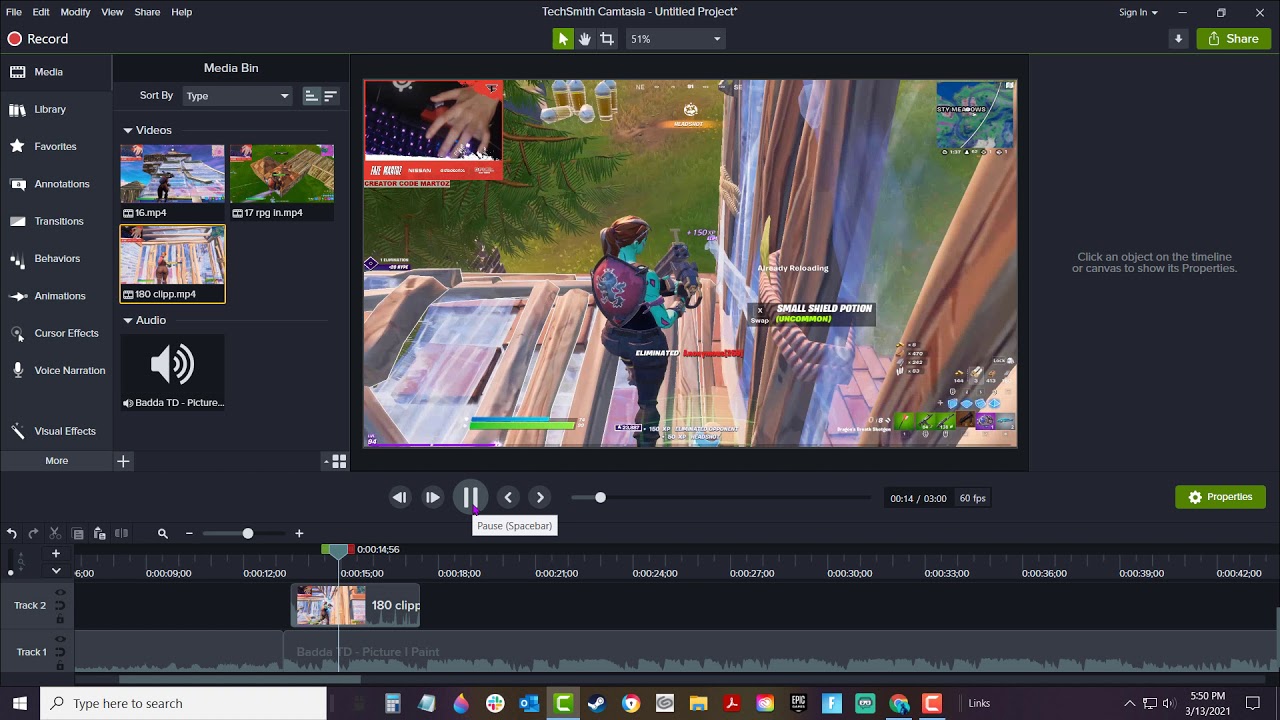Click the timeline magnifier zoom icon
Screen dimensions: 1280x720
[163, 534]
